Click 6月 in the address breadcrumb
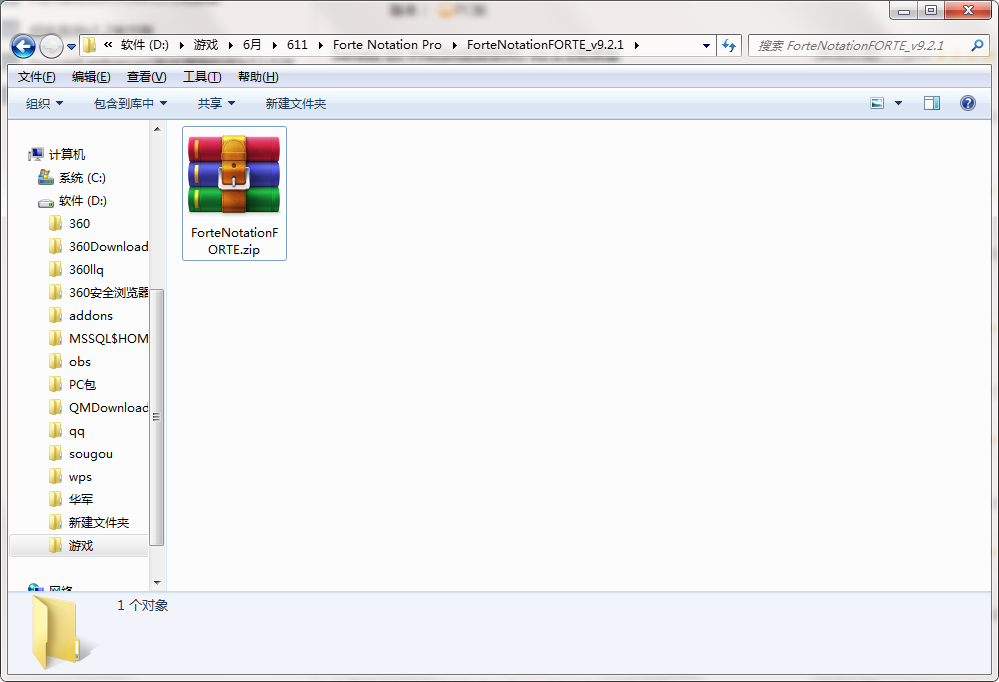The height and width of the screenshot is (682, 999). [x=252, y=45]
